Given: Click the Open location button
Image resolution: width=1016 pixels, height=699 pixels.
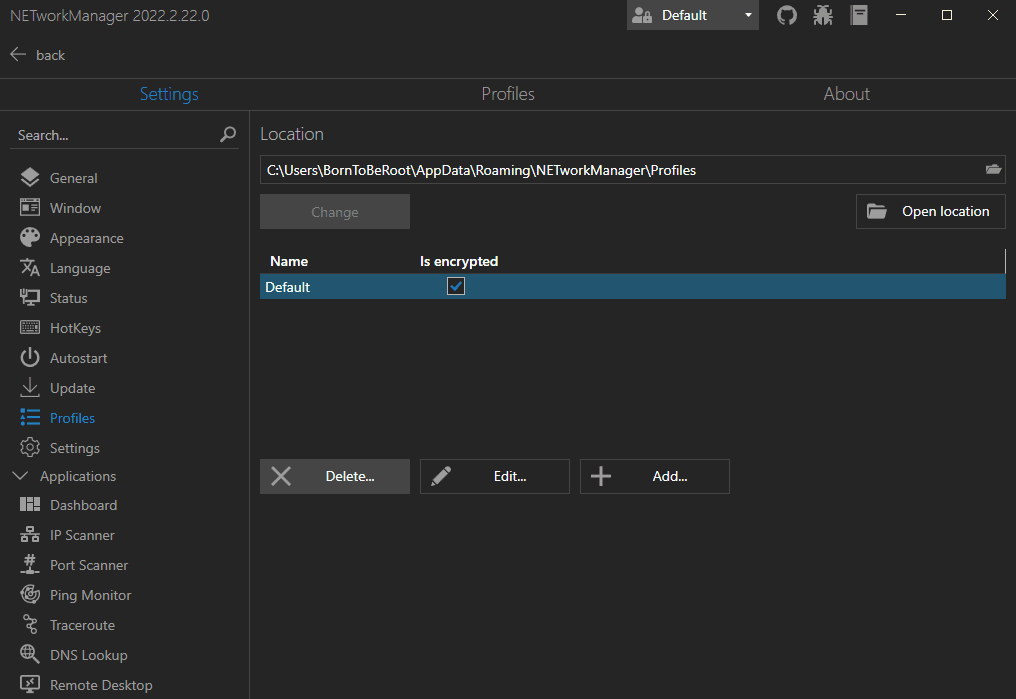Looking at the screenshot, I should [x=930, y=211].
